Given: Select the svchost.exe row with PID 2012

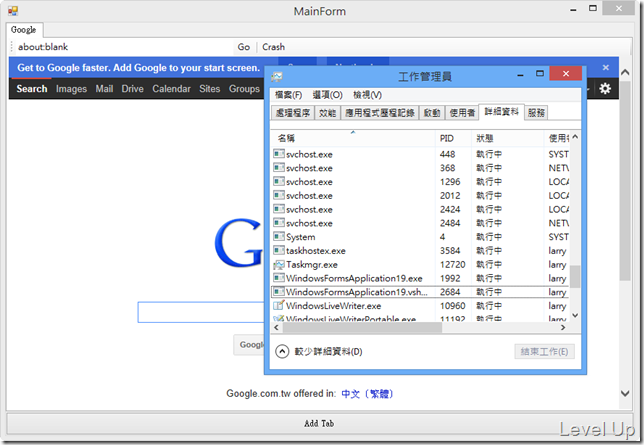Looking at the screenshot, I should pos(420,196).
